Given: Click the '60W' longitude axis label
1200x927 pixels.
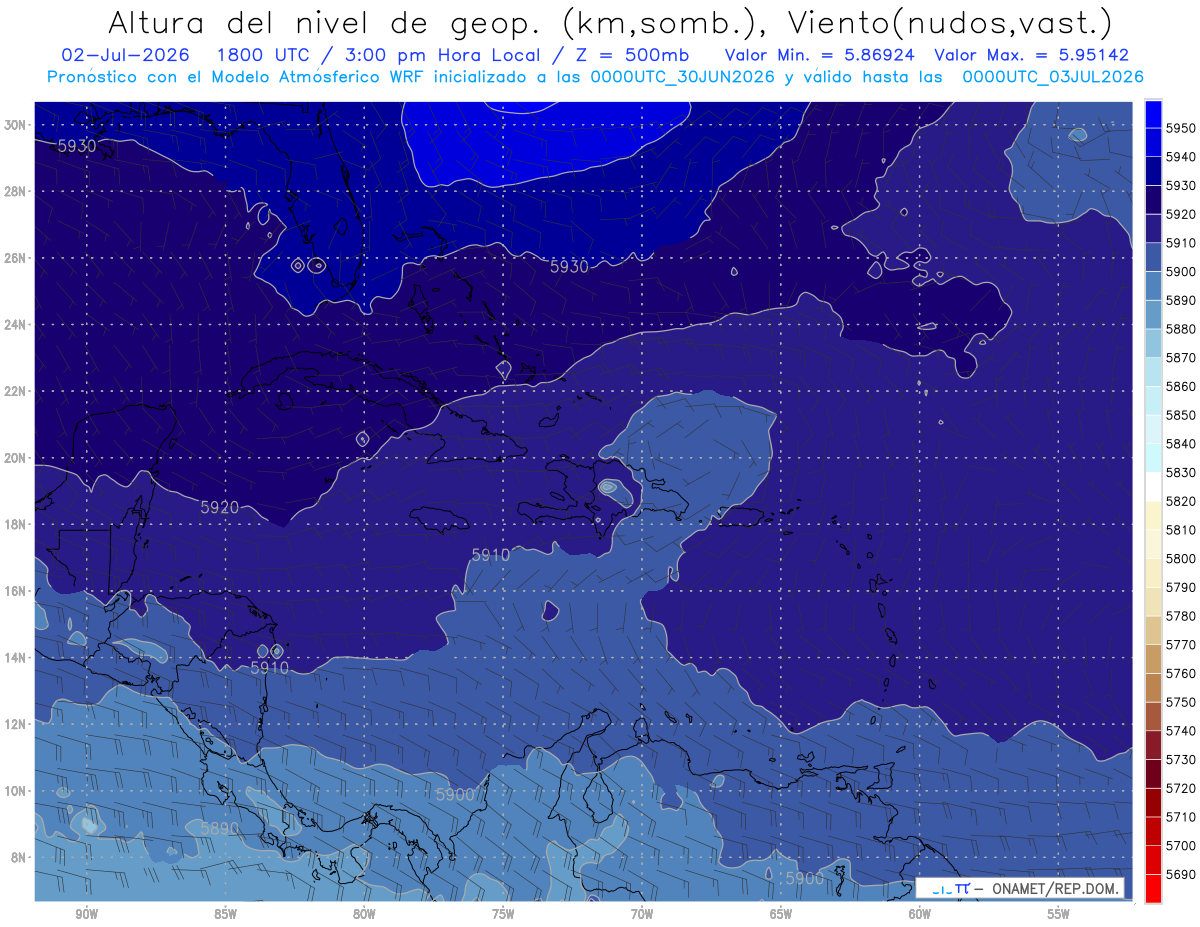Looking at the screenshot, I should point(920,913).
